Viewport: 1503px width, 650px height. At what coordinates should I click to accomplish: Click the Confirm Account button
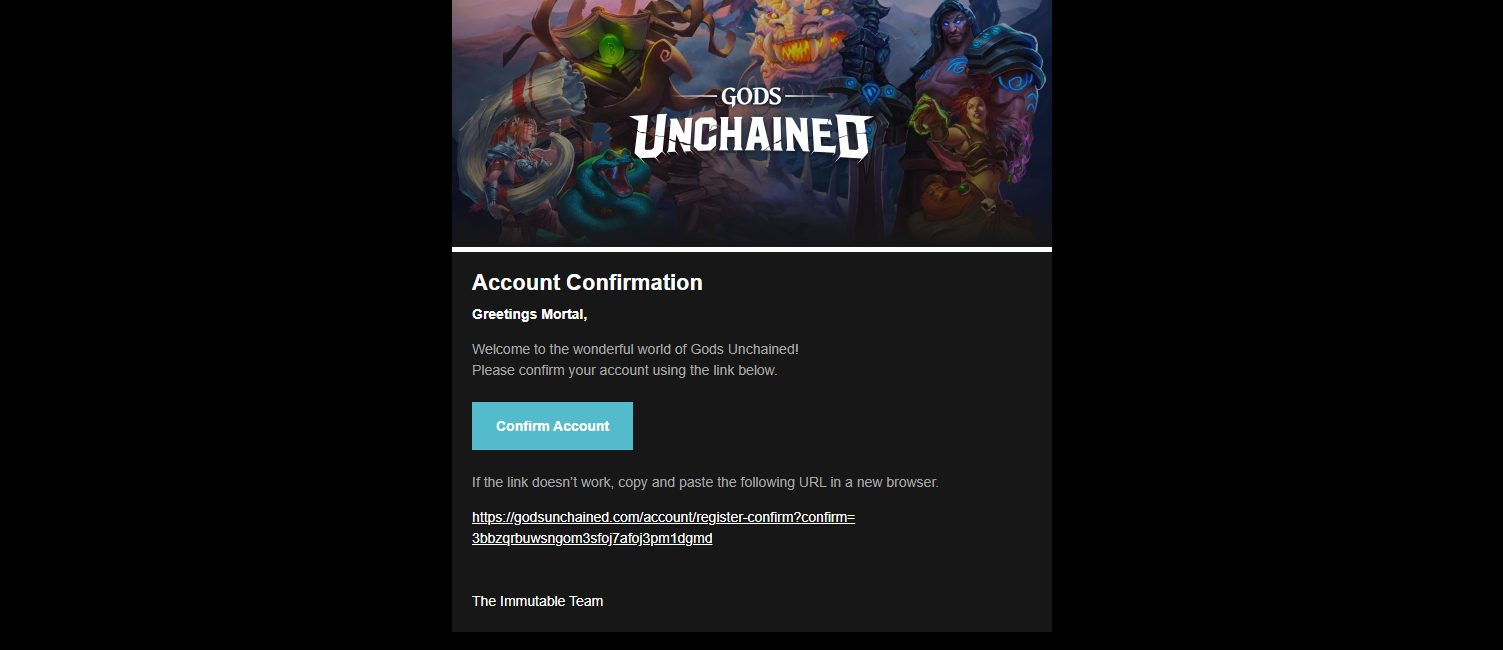click(x=552, y=426)
